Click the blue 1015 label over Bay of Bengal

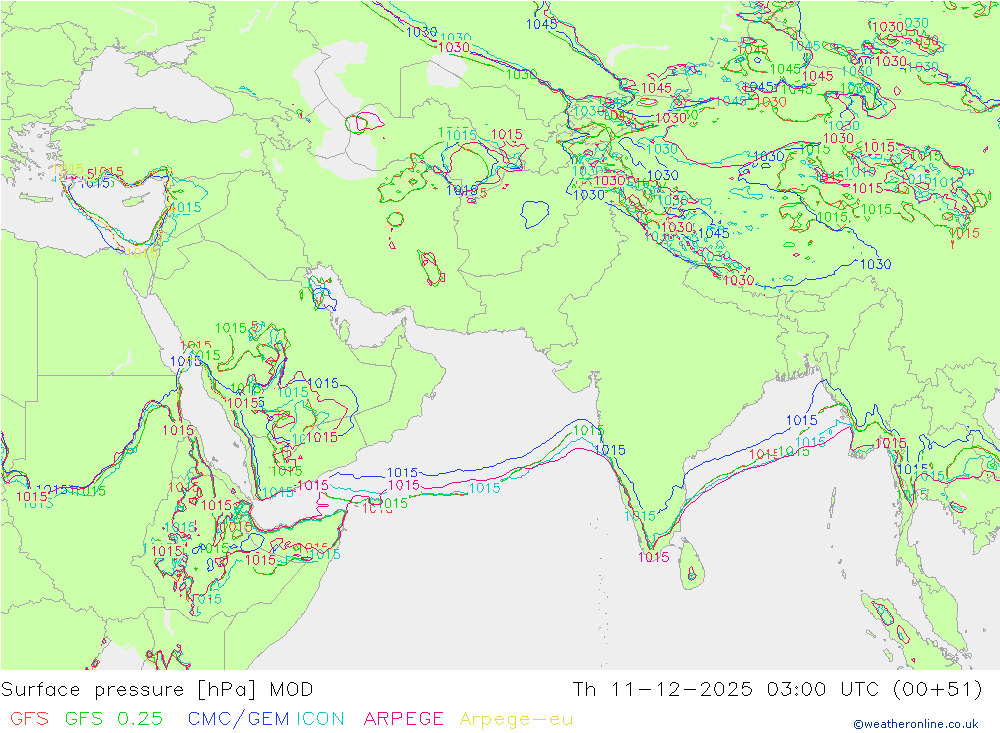pos(802,420)
